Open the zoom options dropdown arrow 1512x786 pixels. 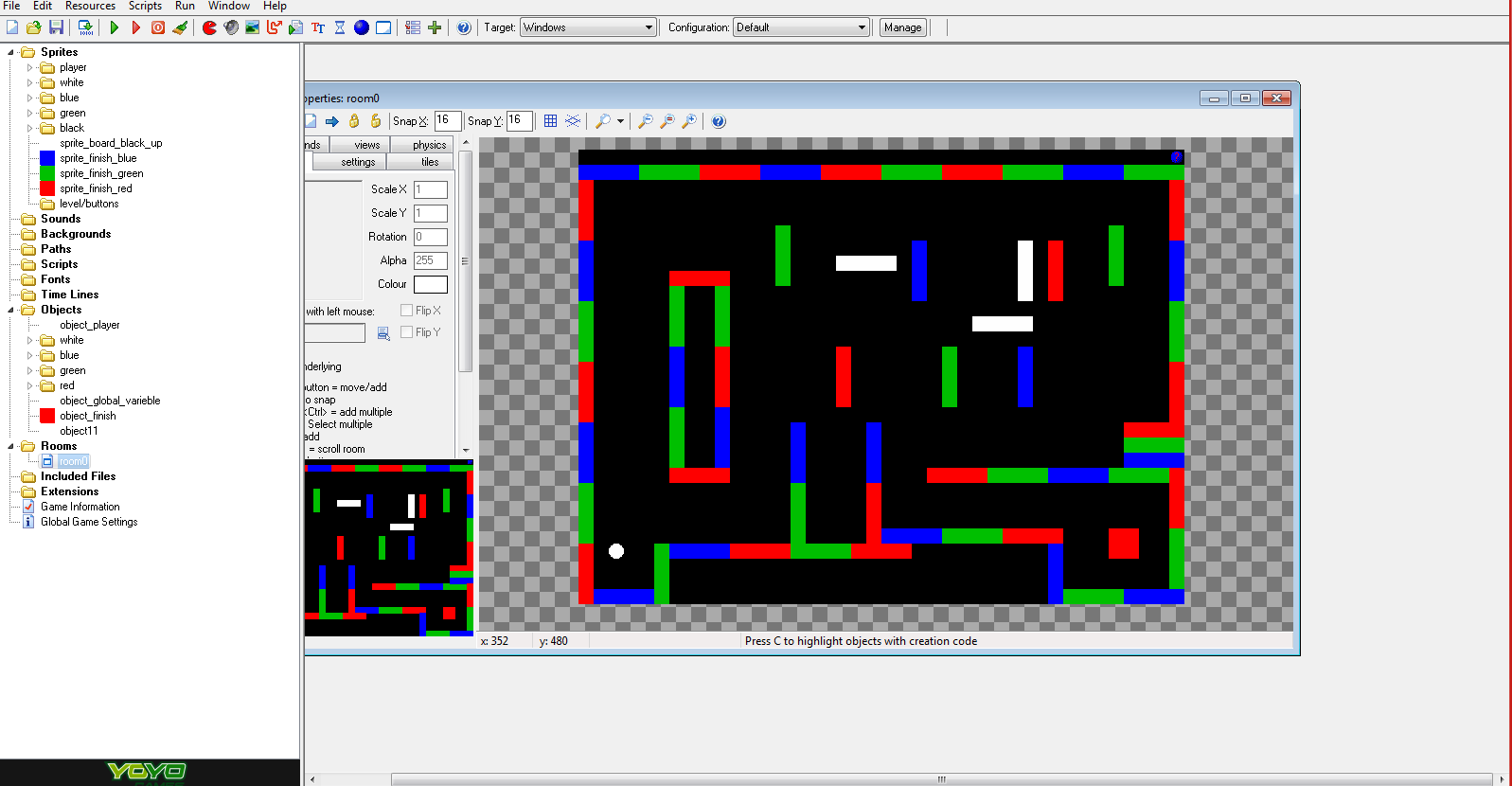pyautogui.click(x=620, y=121)
